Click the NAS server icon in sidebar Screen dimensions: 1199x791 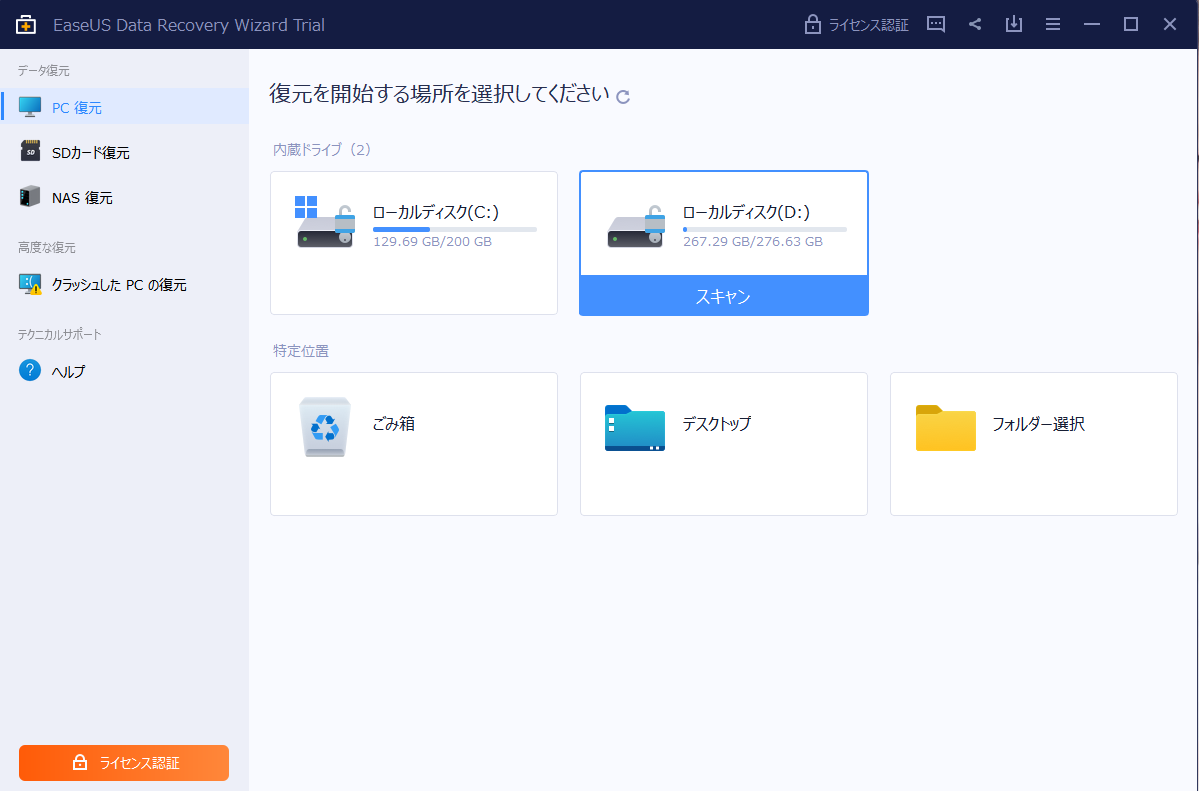pyautogui.click(x=30, y=197)
